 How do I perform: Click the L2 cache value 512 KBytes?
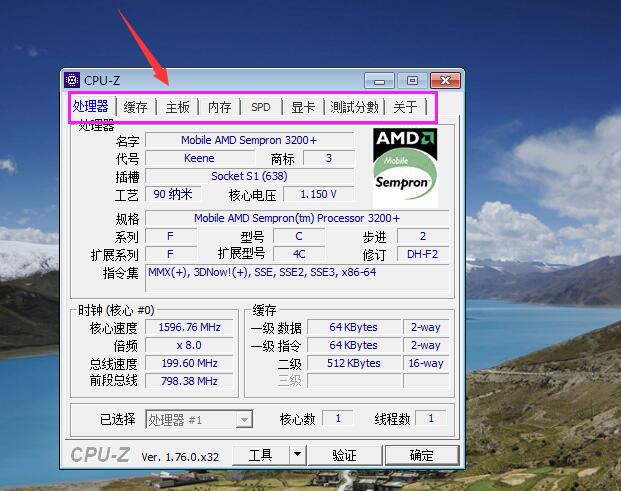[354, 363]
